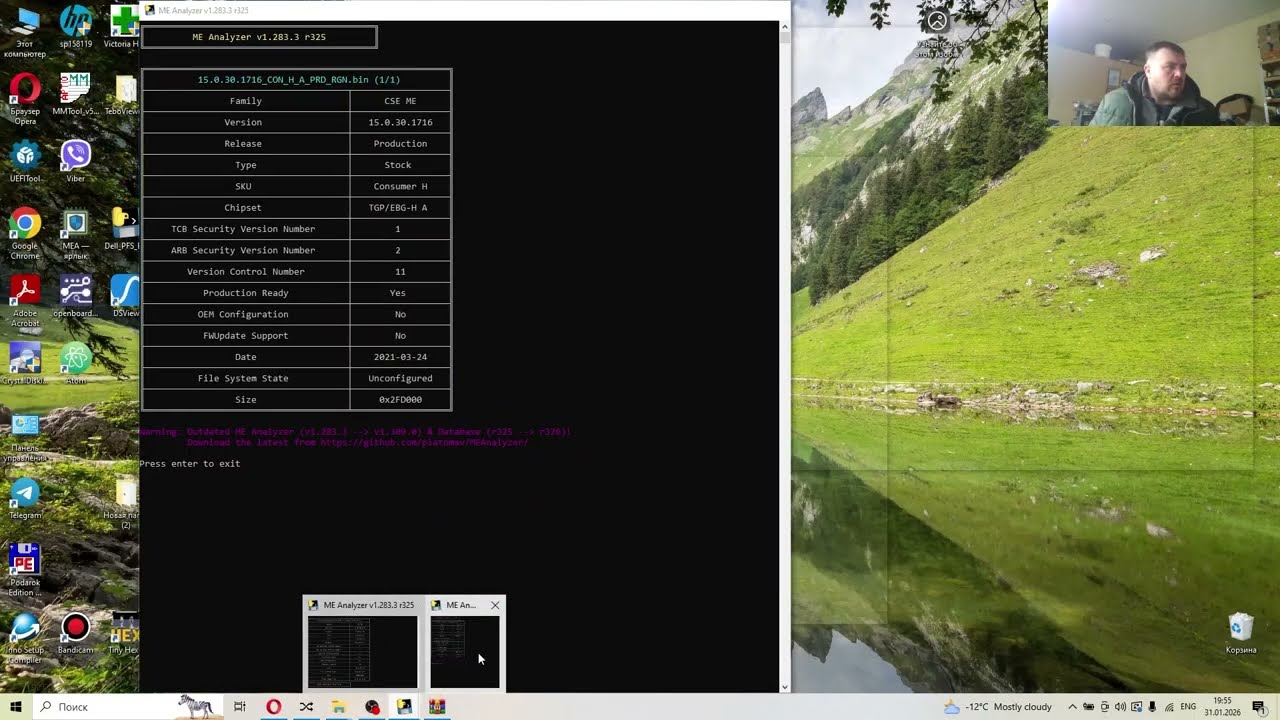1280x720 pixels.
Task: Click the Family value CSE ME
Action: coord(400,101)
